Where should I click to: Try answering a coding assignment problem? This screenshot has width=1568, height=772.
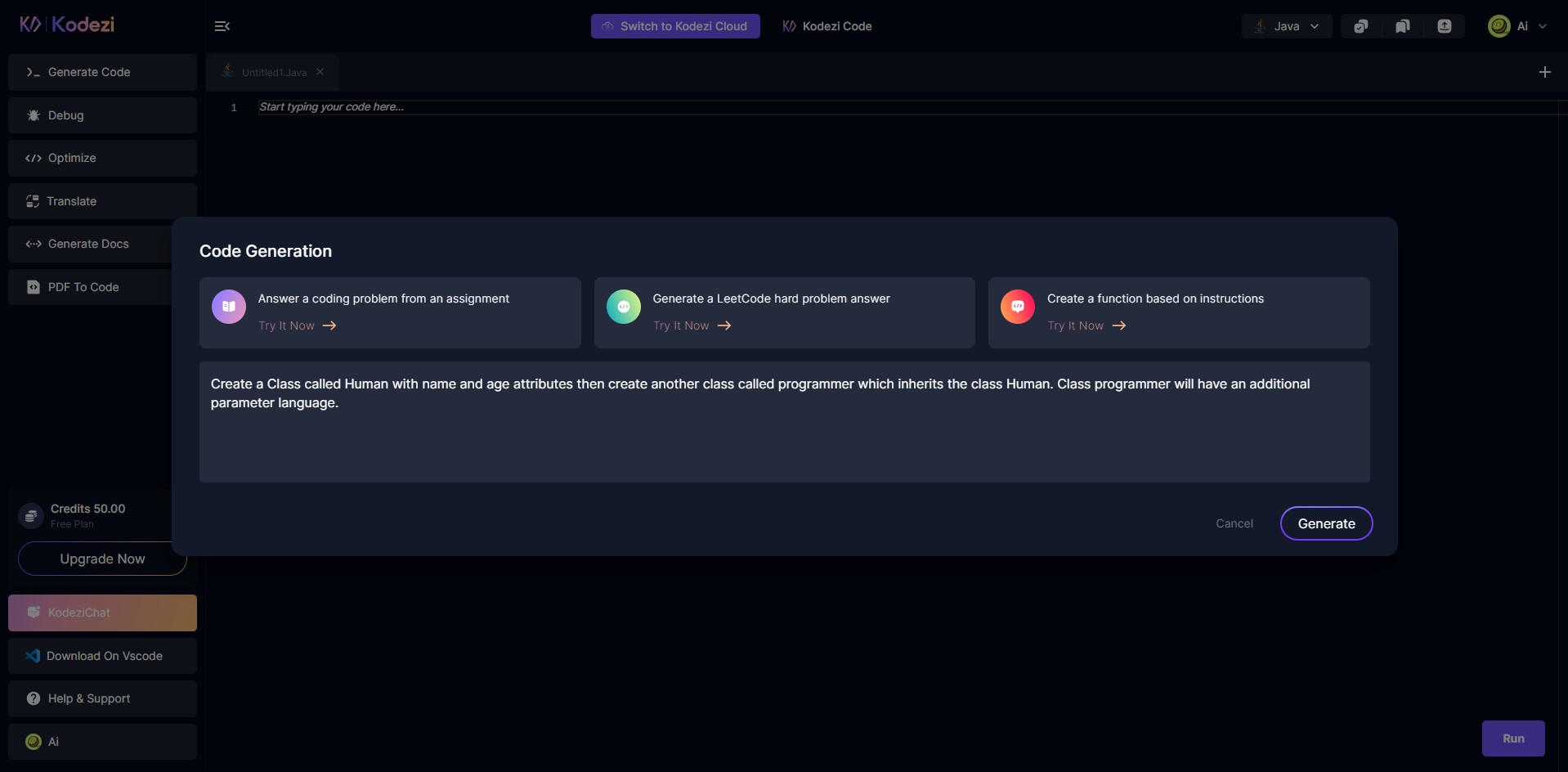coord(298,325)
